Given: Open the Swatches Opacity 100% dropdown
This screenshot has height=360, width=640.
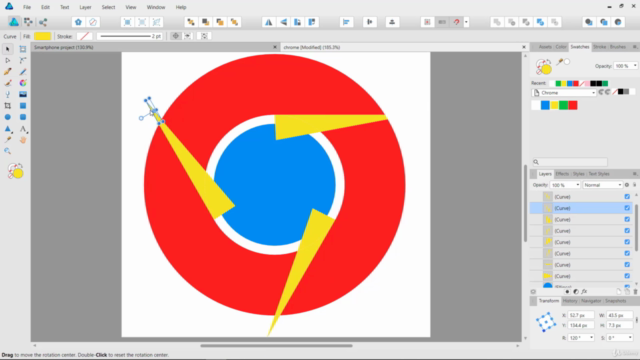Looking at the screenshot, I should click(635, 66).
